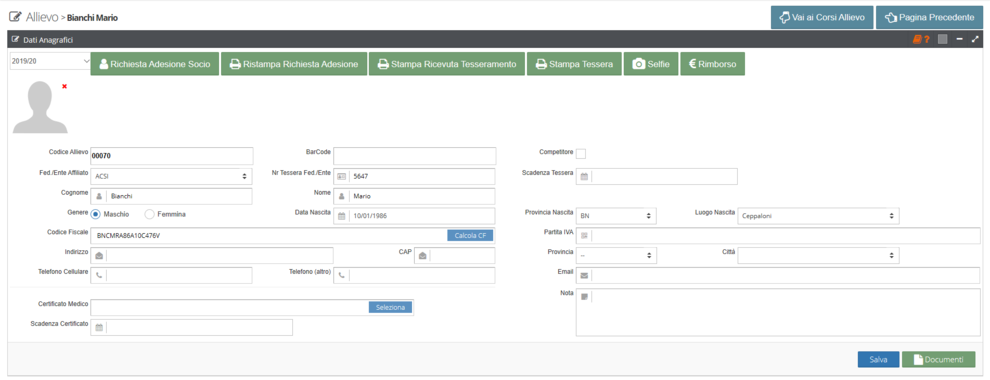Screen dimensions: 990x380
Task: Click the BarCode input field
Action: [x=415, y=155]
